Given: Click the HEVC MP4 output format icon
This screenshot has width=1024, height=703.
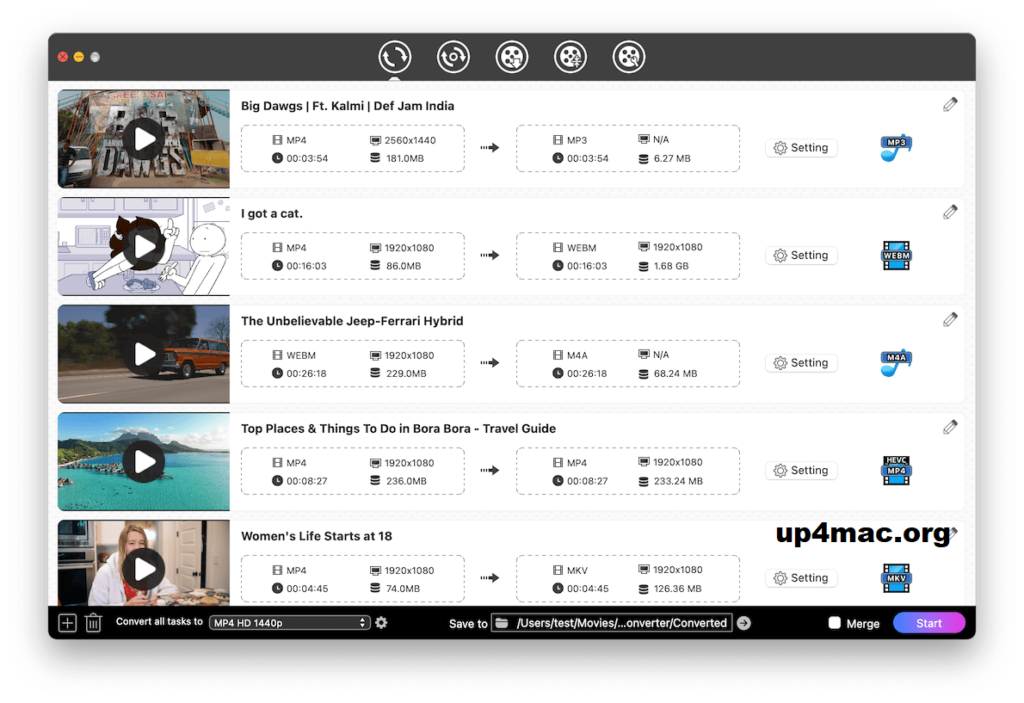Looking at the screenshot, I should pyautogui.click(x=895, y=470).
